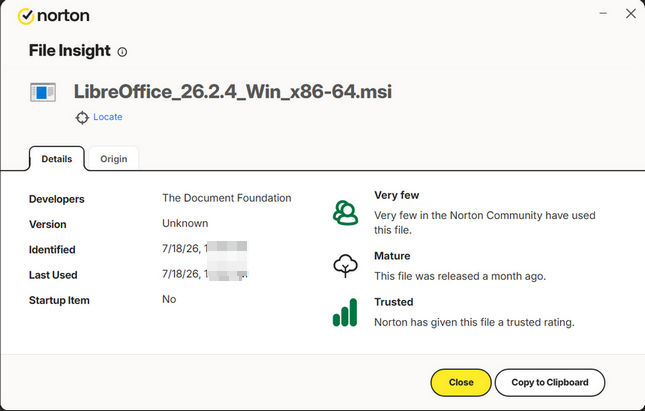Click the Unknown version value
This screenshot has width=645, height=411.
coord(185,223)
